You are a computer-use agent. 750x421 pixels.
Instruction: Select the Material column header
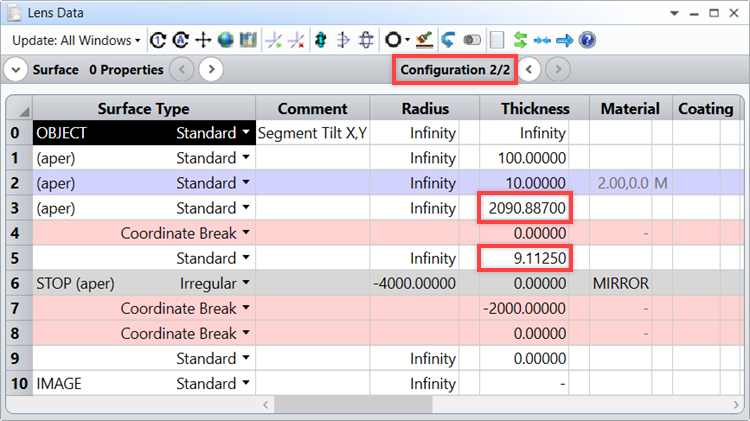tap(630, 108)
